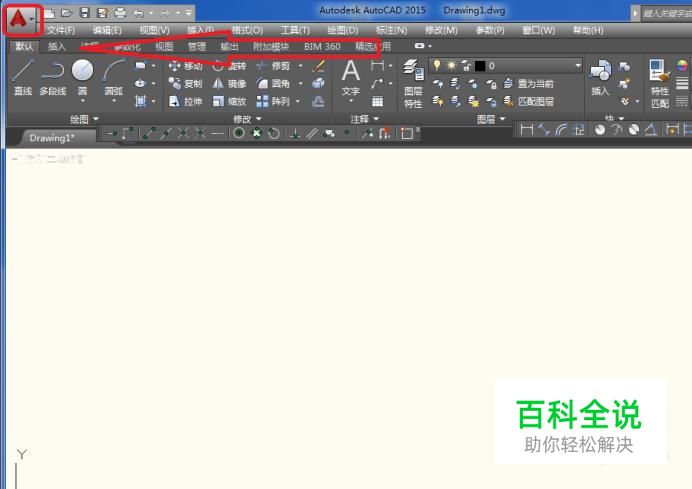Expand the 圆弧 (Arc) options arrow

click(114, 101)
